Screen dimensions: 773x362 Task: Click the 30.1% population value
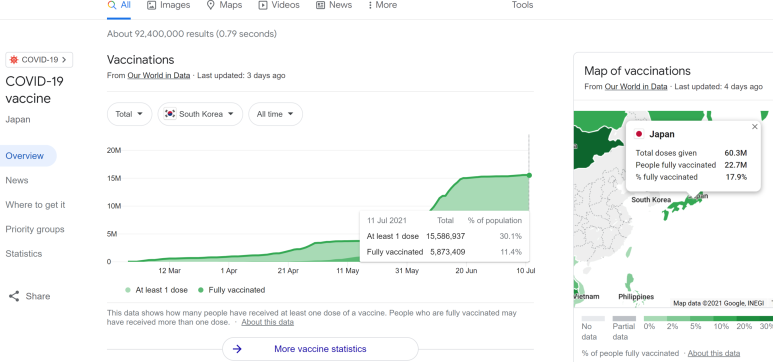coord(510,237)
